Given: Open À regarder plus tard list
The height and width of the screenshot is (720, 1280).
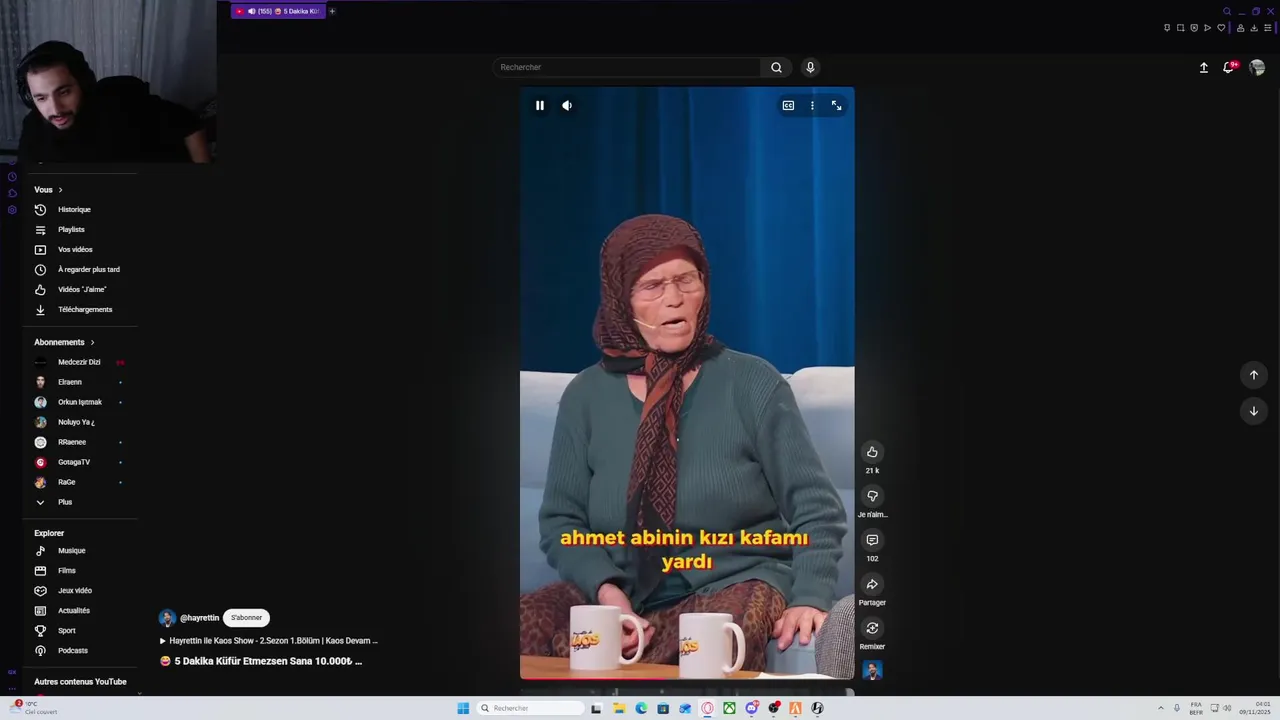Looking at the screenshot, I should tap(88, 270).
